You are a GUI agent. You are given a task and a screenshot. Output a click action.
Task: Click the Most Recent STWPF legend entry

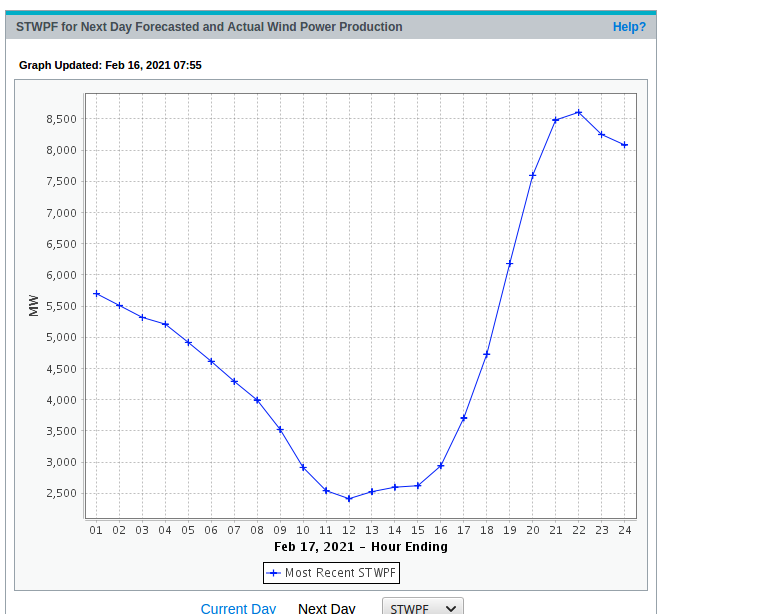332,573
